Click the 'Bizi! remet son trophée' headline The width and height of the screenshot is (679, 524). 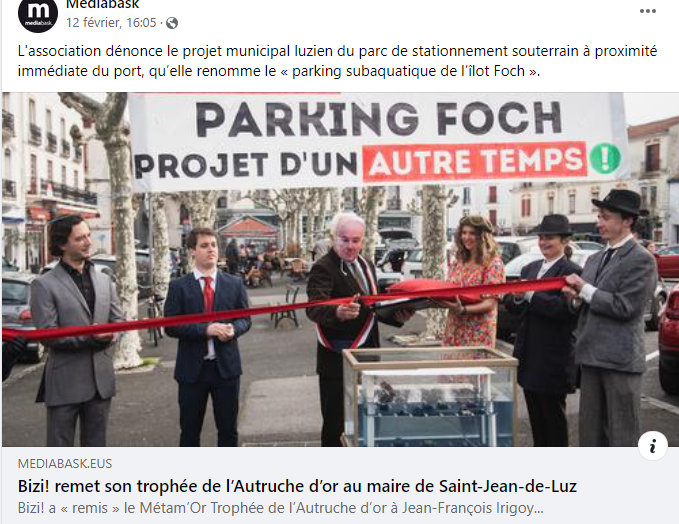click(297, 486)
